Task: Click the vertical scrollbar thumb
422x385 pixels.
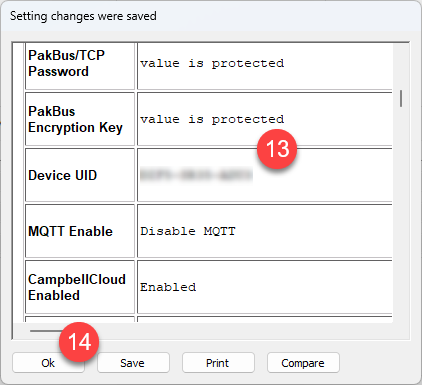Action: pyautogui.click(x=401, y=98)
